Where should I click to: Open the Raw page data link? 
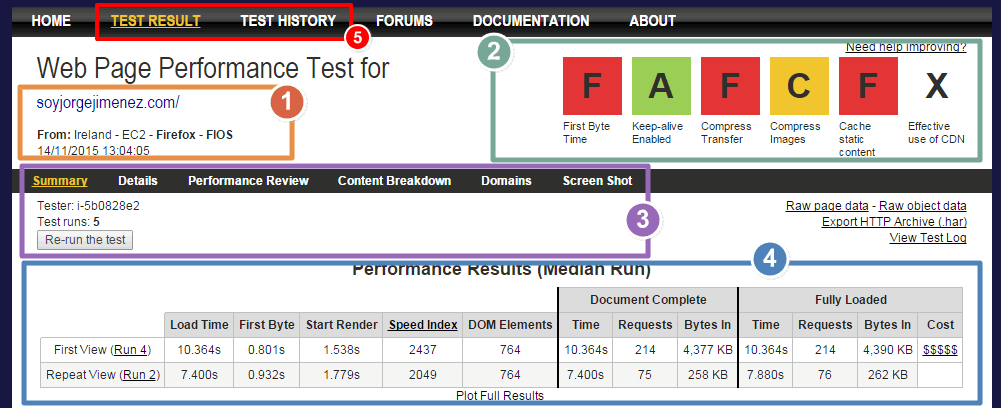click(827, 206)
